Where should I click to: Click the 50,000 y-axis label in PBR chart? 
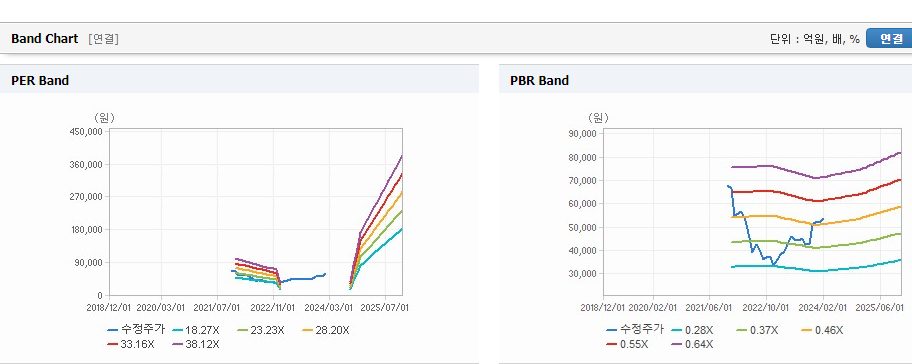pos(583,227)
